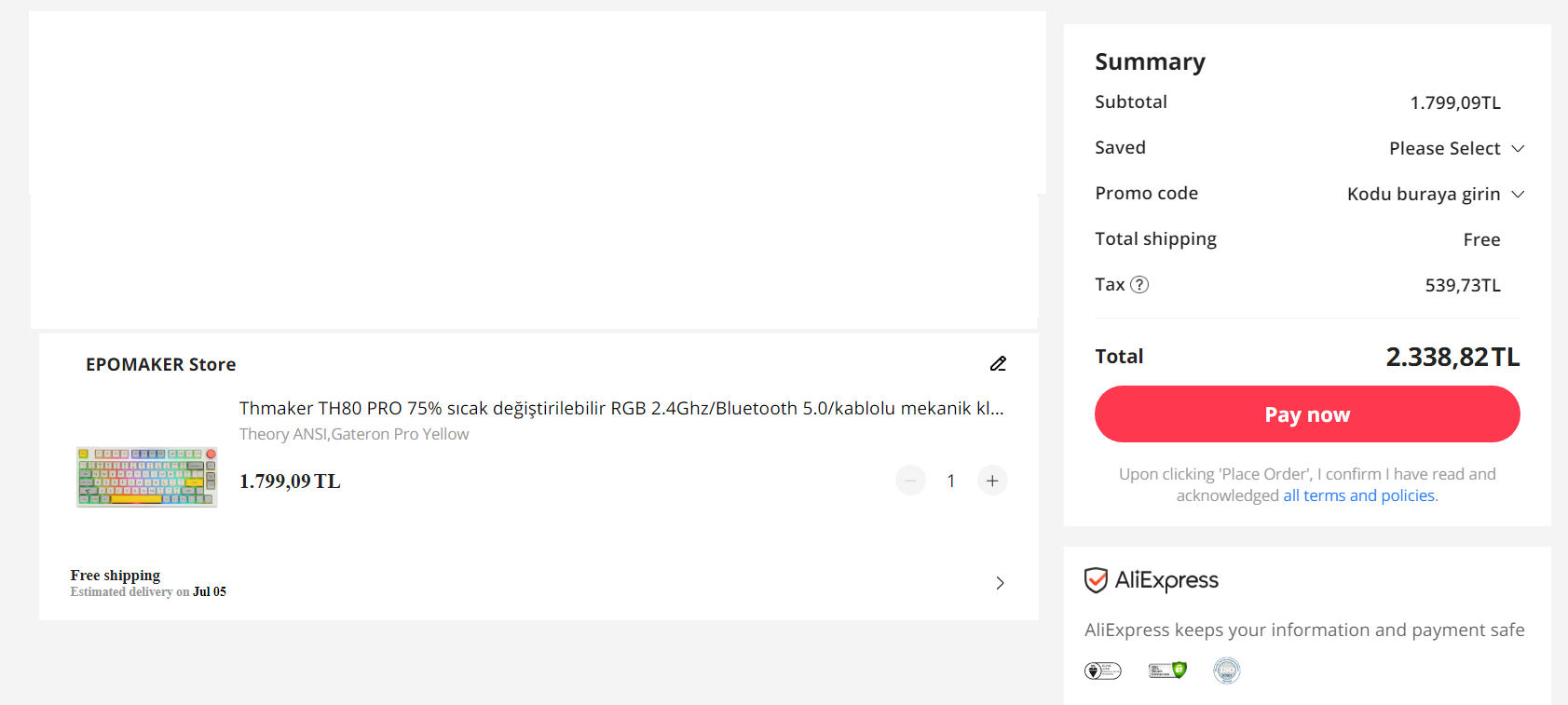Click the Free shipping delivery estimate text
This screenshot has height=705, width=1568.
coord(148,583)
